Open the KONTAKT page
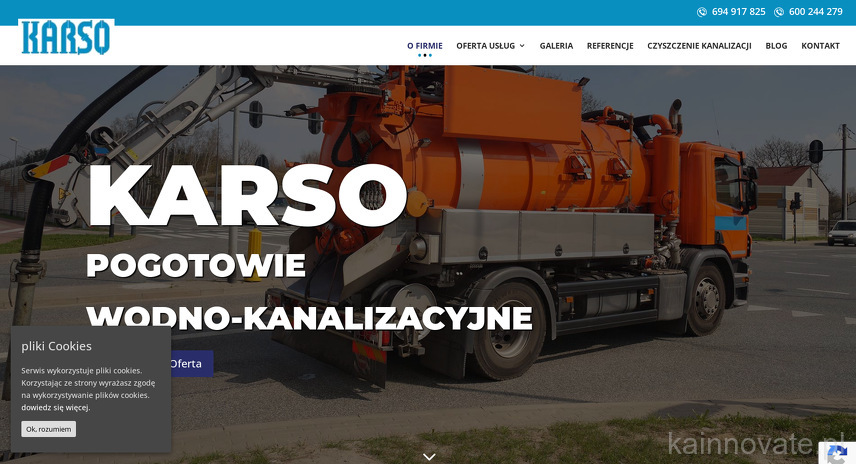This screenshot has width=856, height=464. [x=820, y=46]
